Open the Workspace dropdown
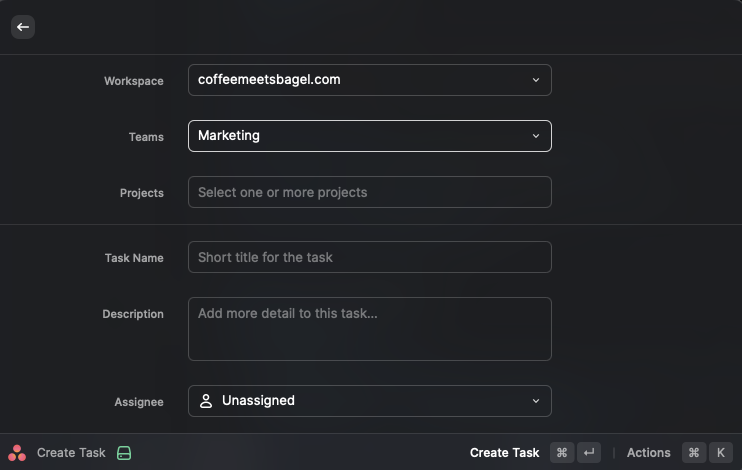Screen dimensions: 742x470 pyautogui.click(x=370, y=80)
